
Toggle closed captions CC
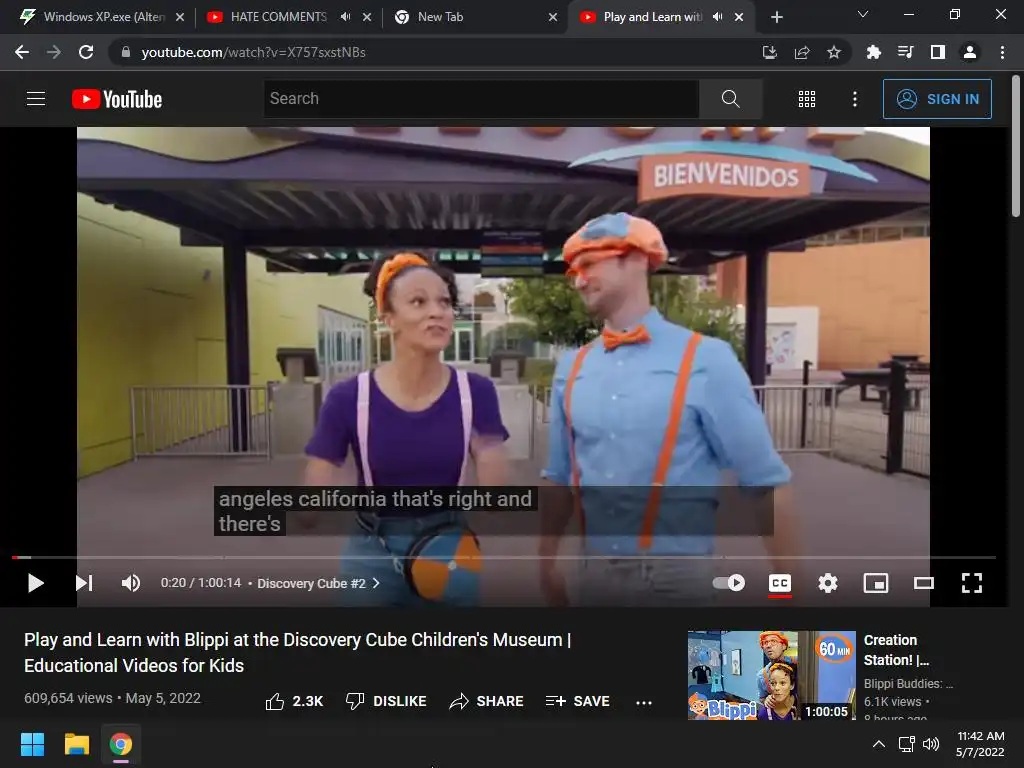[x=780, y=583]
